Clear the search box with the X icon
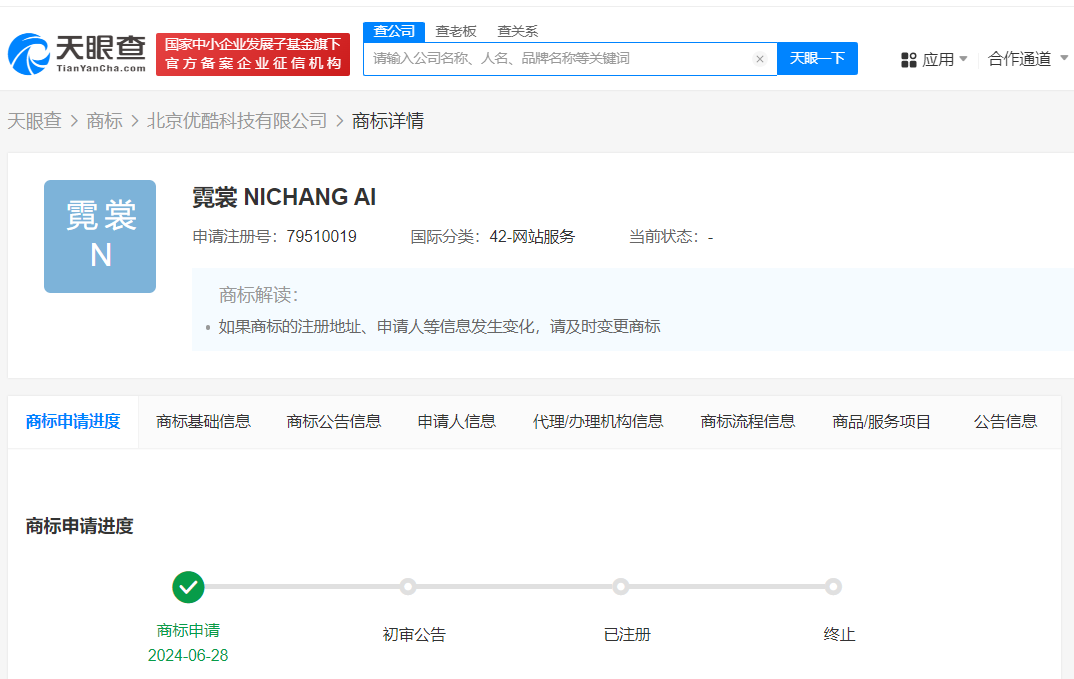Screen dimensions: 1074x679 pos(760,59)
